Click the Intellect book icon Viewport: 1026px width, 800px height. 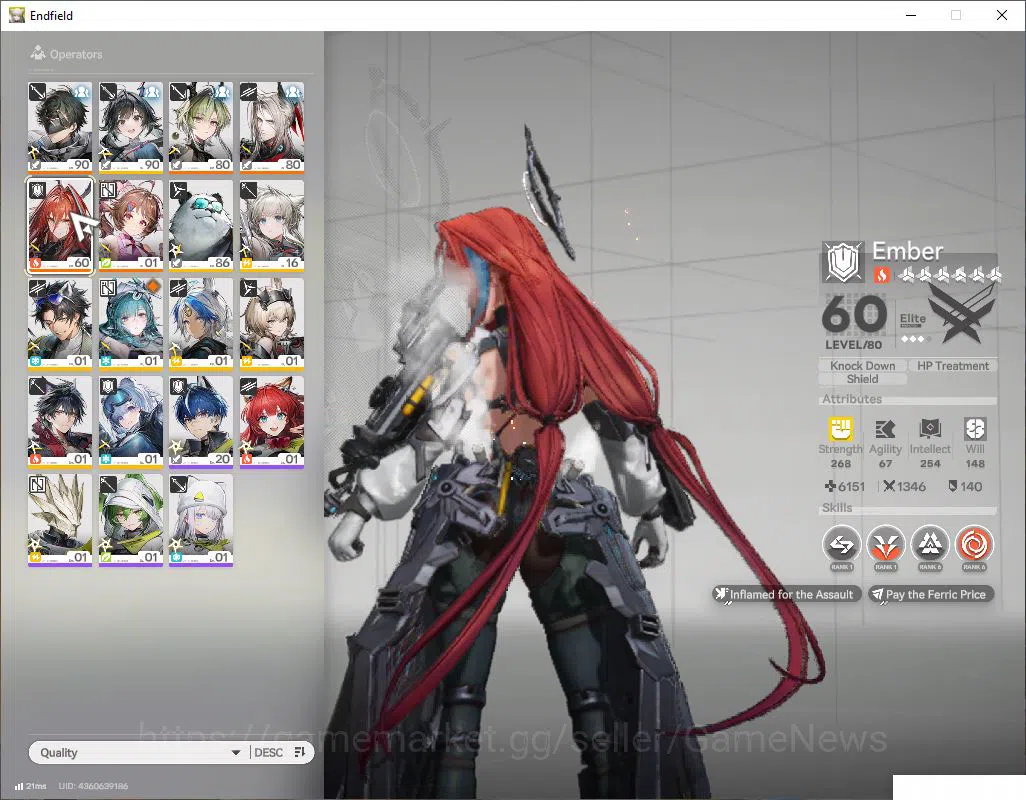(930, 429)
